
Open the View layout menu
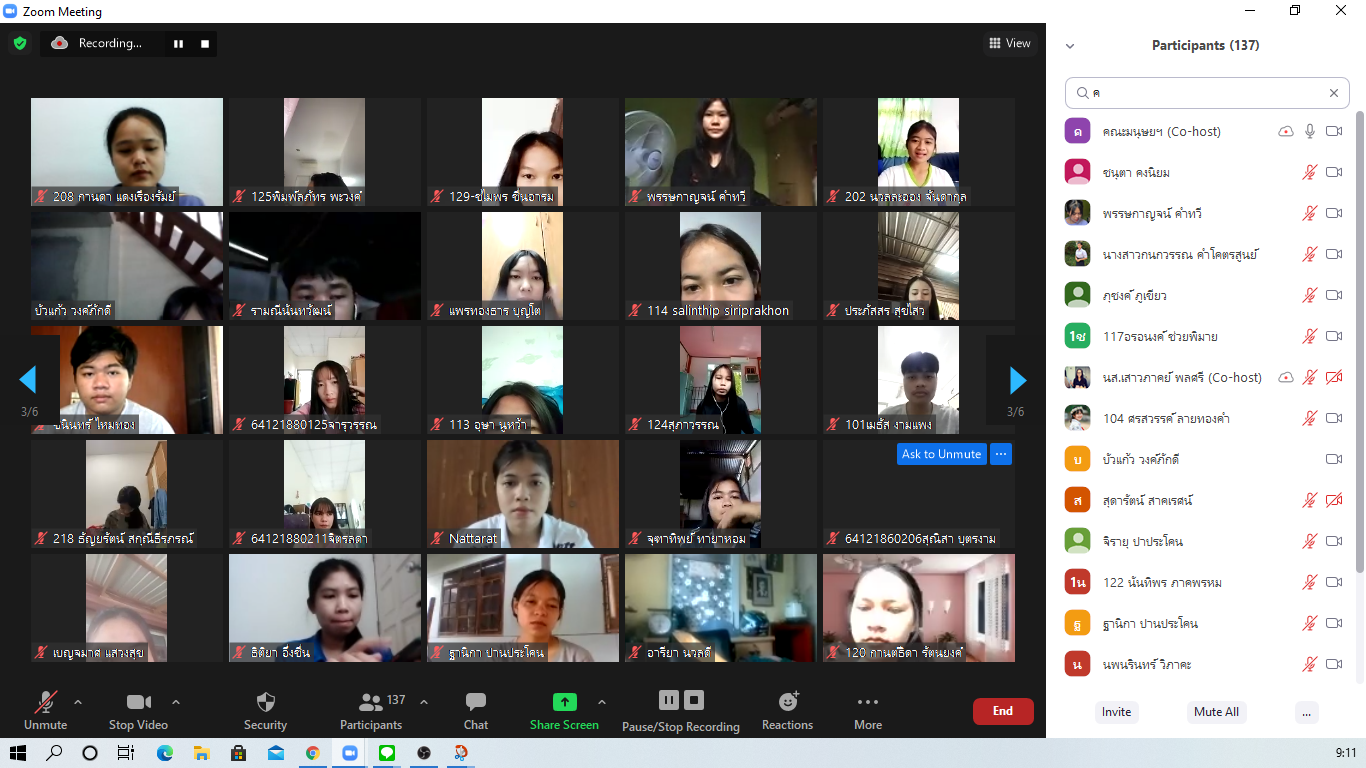[1009, 43]
